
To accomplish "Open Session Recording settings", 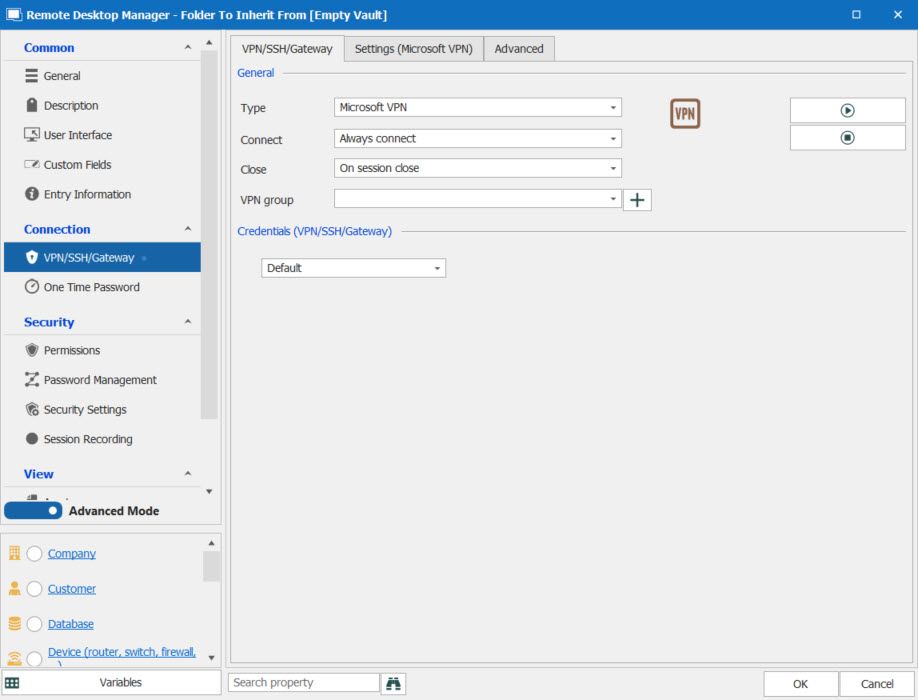I will pos(88,439).
